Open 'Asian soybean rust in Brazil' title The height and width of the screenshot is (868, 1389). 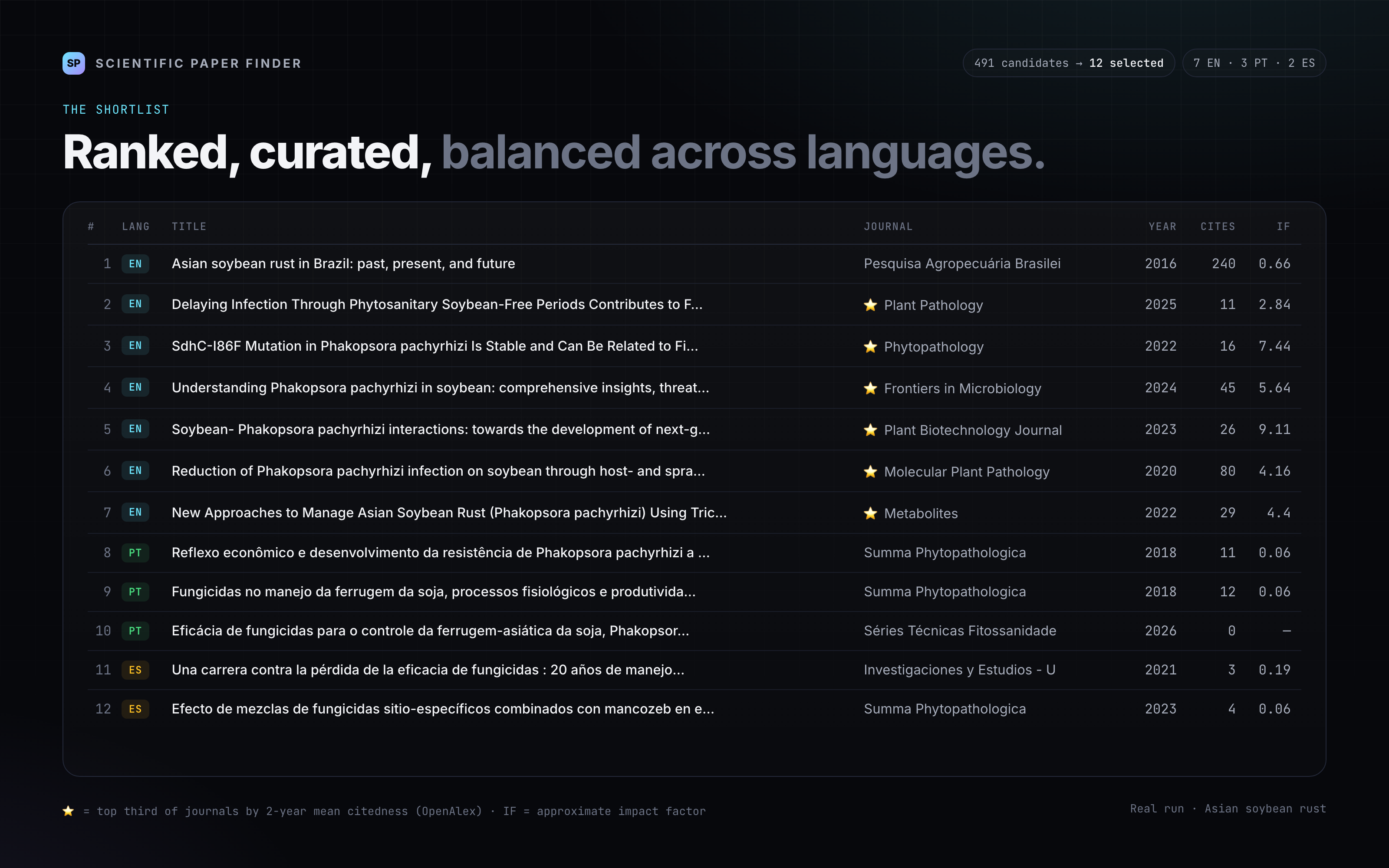(343, 263)
